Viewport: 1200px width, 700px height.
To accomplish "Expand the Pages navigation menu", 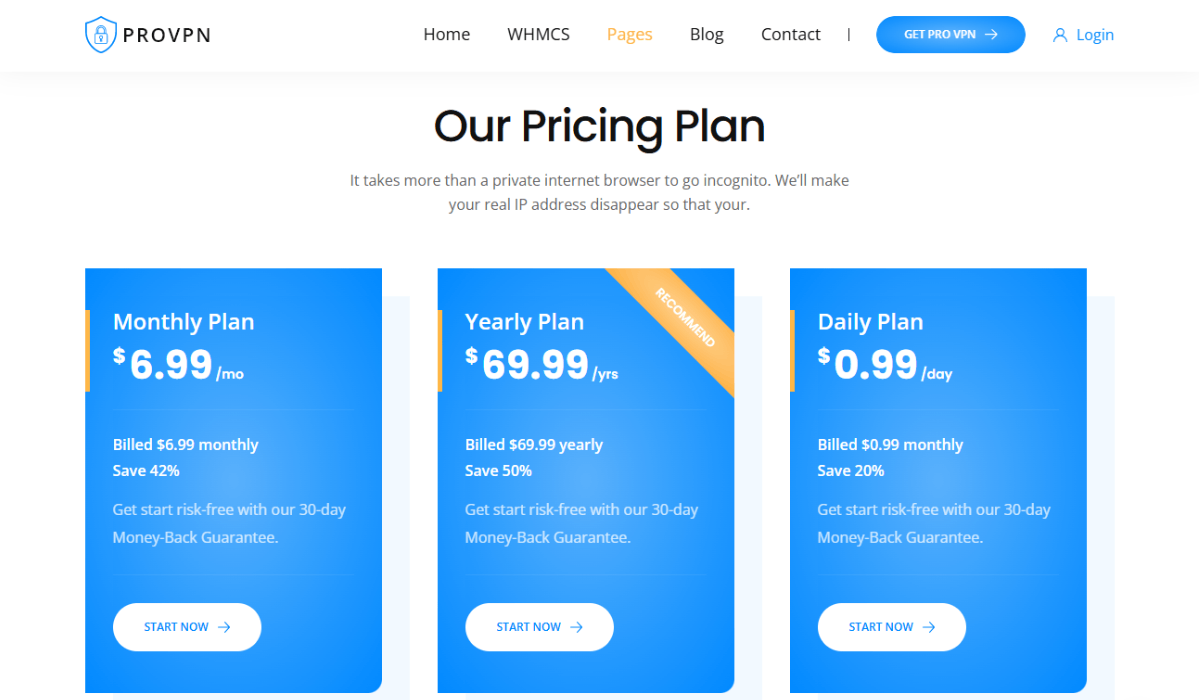I will tap(629, 34).
